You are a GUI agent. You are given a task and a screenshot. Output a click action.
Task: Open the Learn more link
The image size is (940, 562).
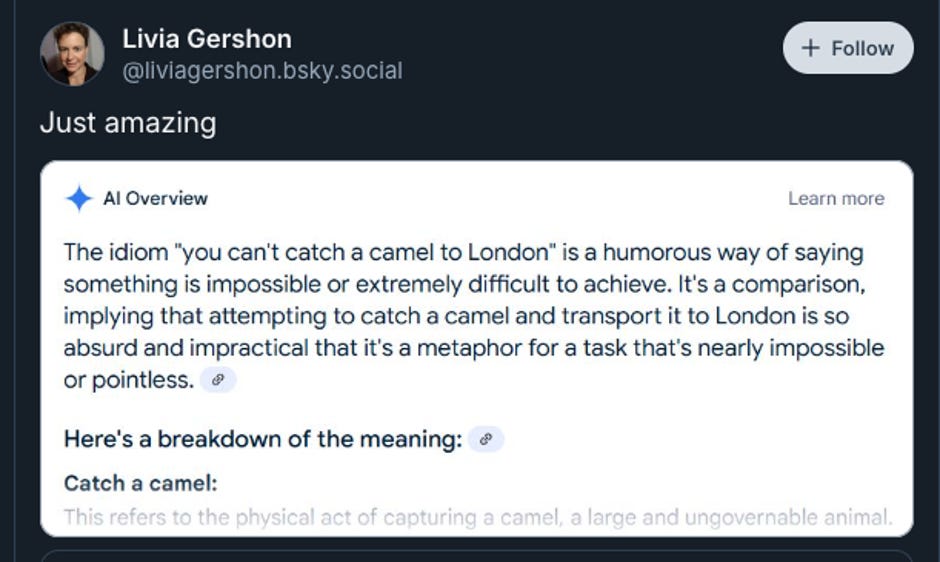(836, 198)
